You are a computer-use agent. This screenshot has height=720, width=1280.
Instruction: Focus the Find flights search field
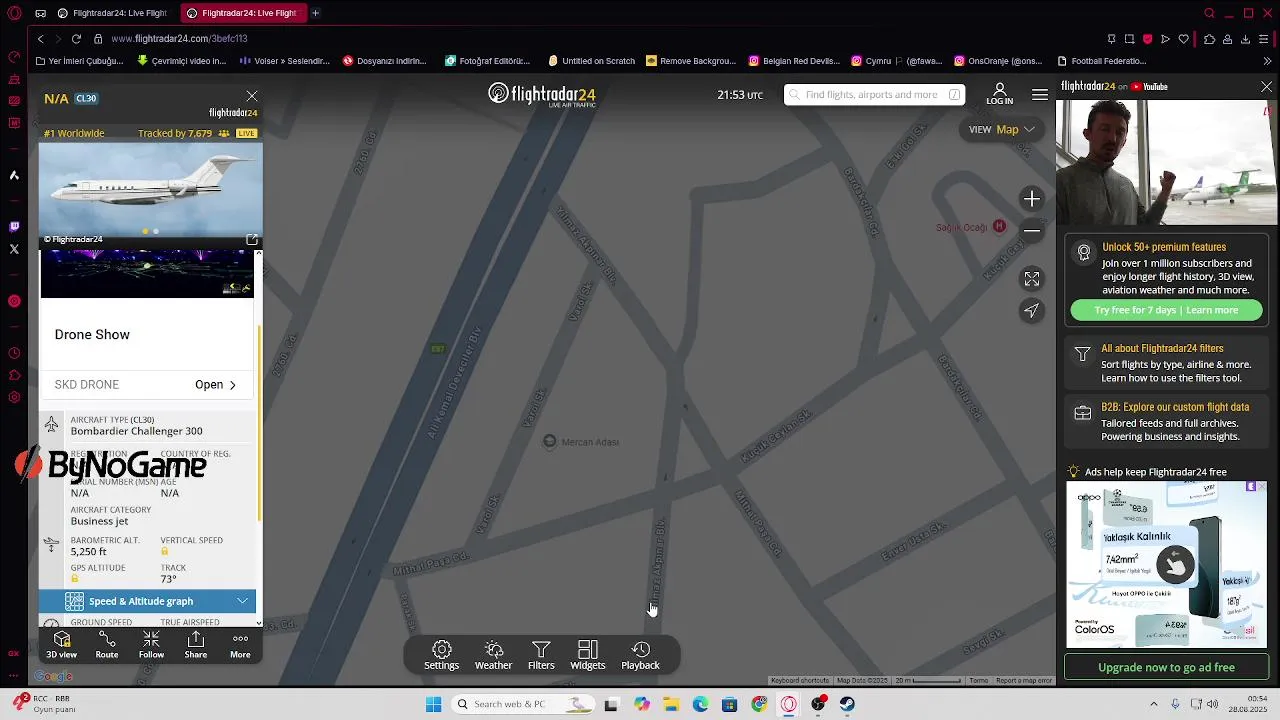[x=874, y=95]
